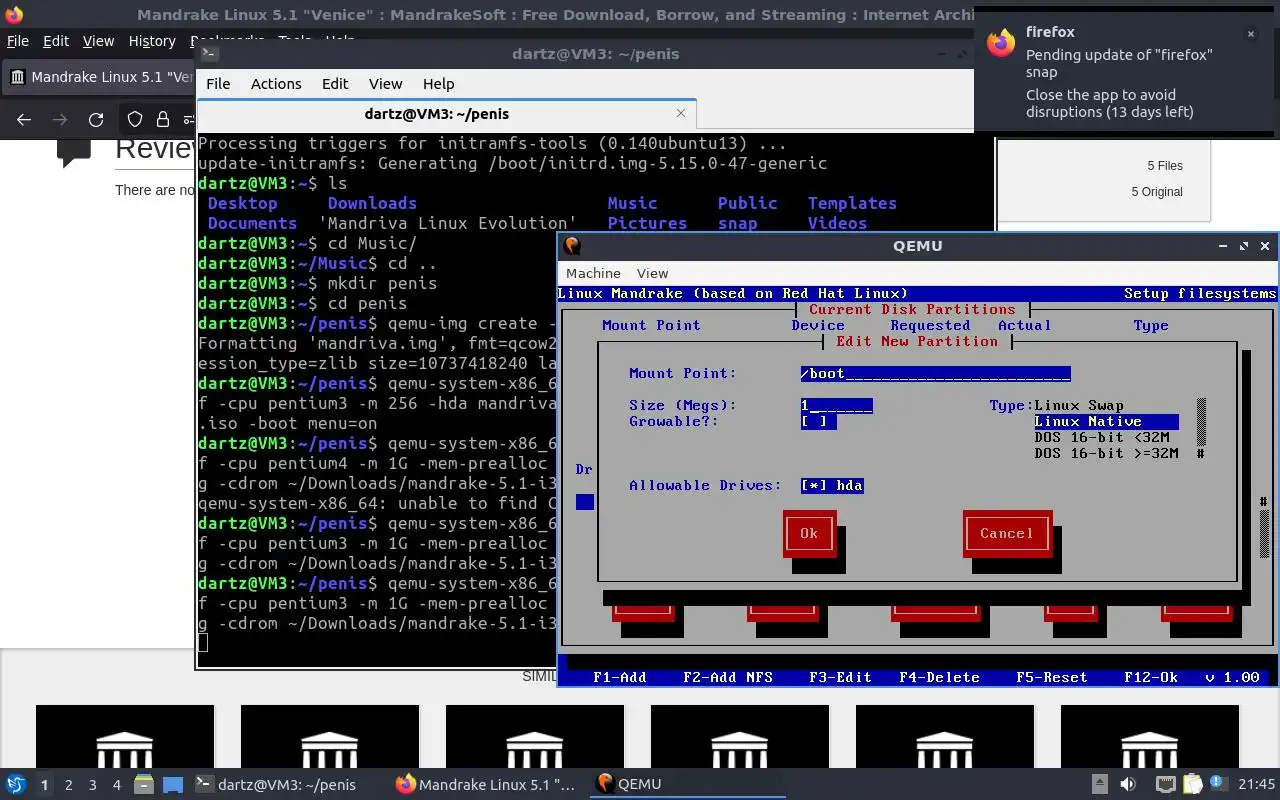Click the partition Type list scrollbar
The height and width of the screenshot is (800, 1280).
point(1201,429)
